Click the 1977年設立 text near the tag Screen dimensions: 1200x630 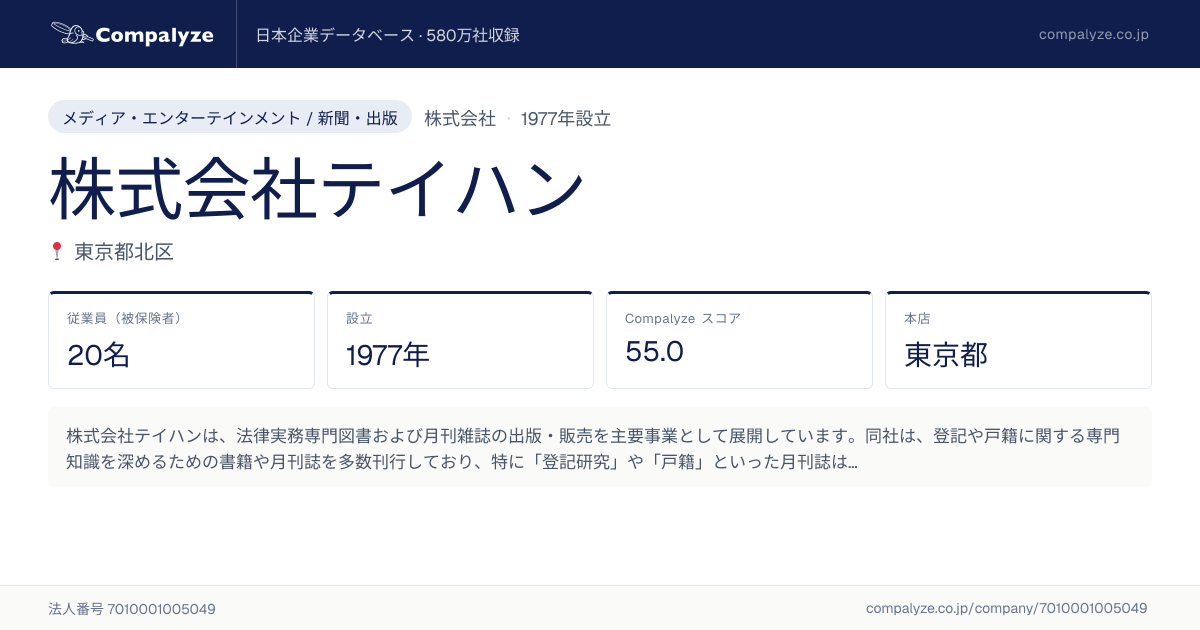tap(566, 118)
